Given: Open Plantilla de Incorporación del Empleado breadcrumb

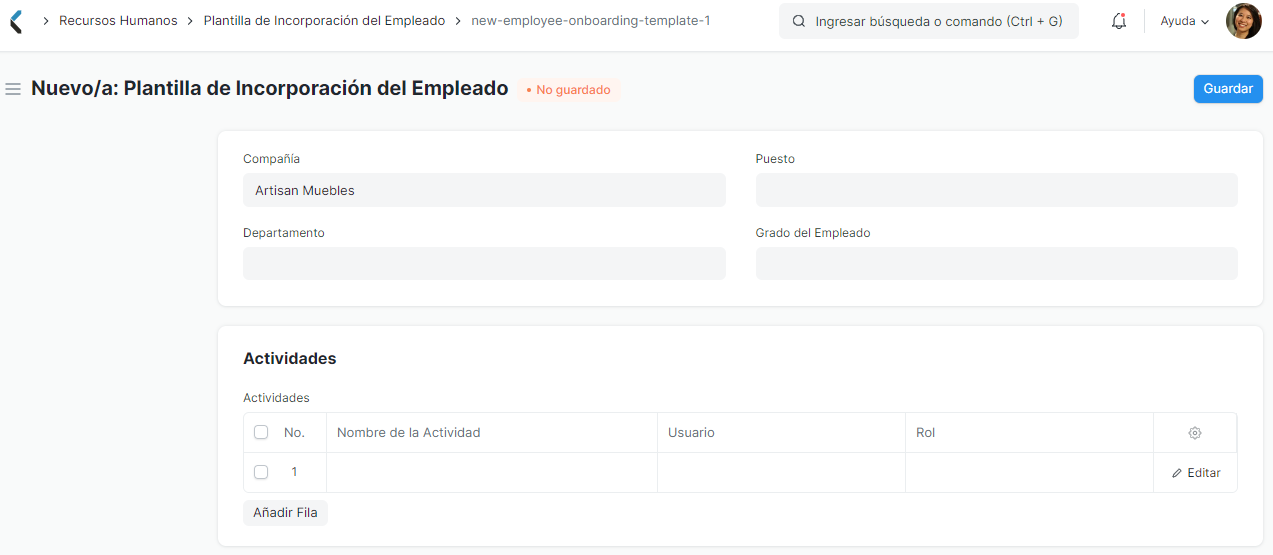Looking at the screenshot, I should click(324, 21).
